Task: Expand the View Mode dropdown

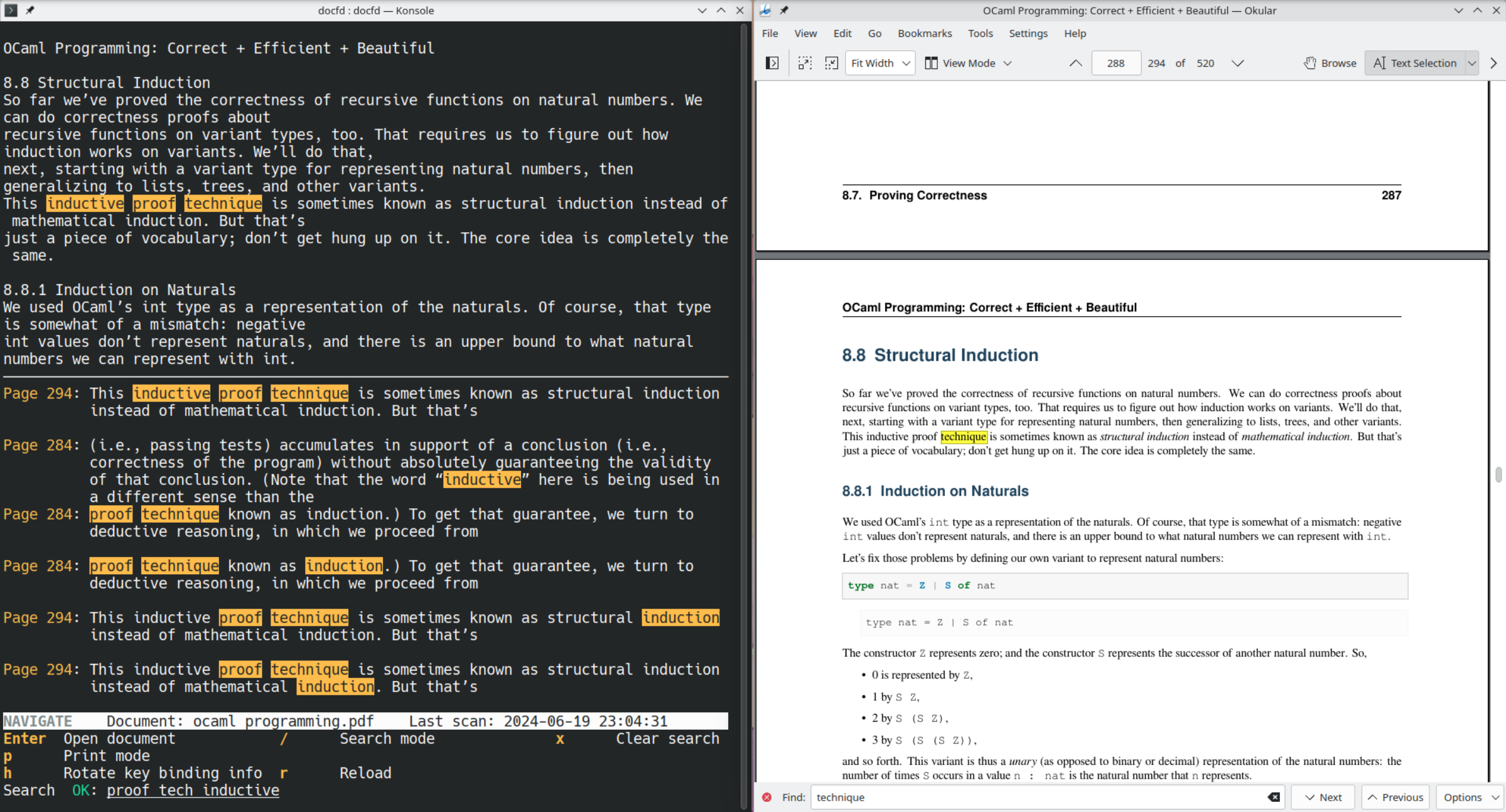Action: (968, 63)
